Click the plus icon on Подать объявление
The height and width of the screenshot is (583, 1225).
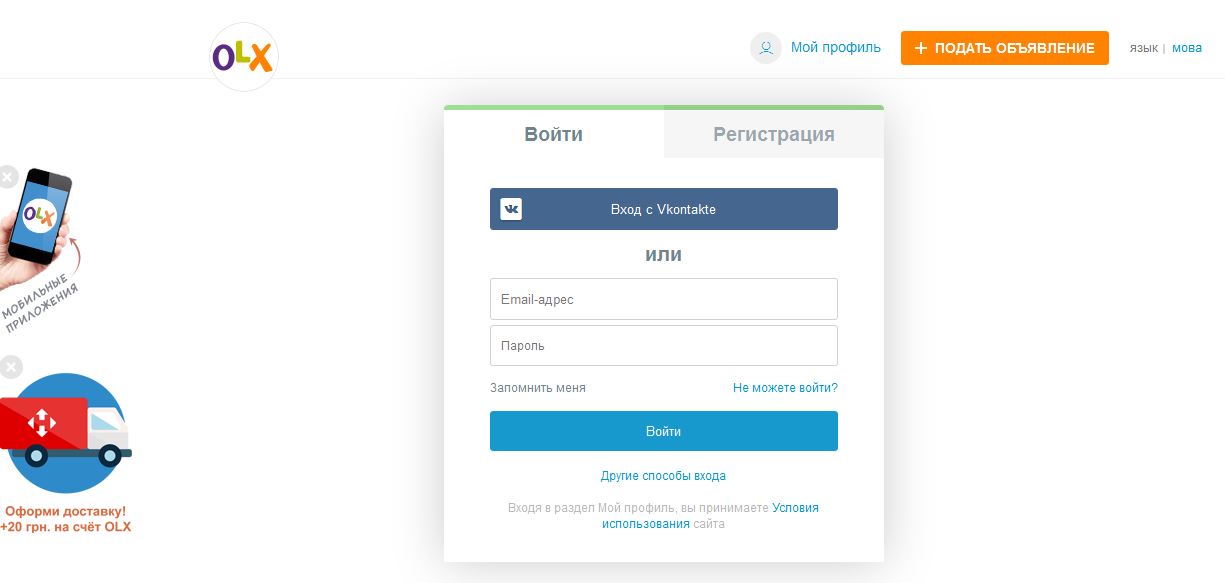pyautogui.click(x=921, y=48)
